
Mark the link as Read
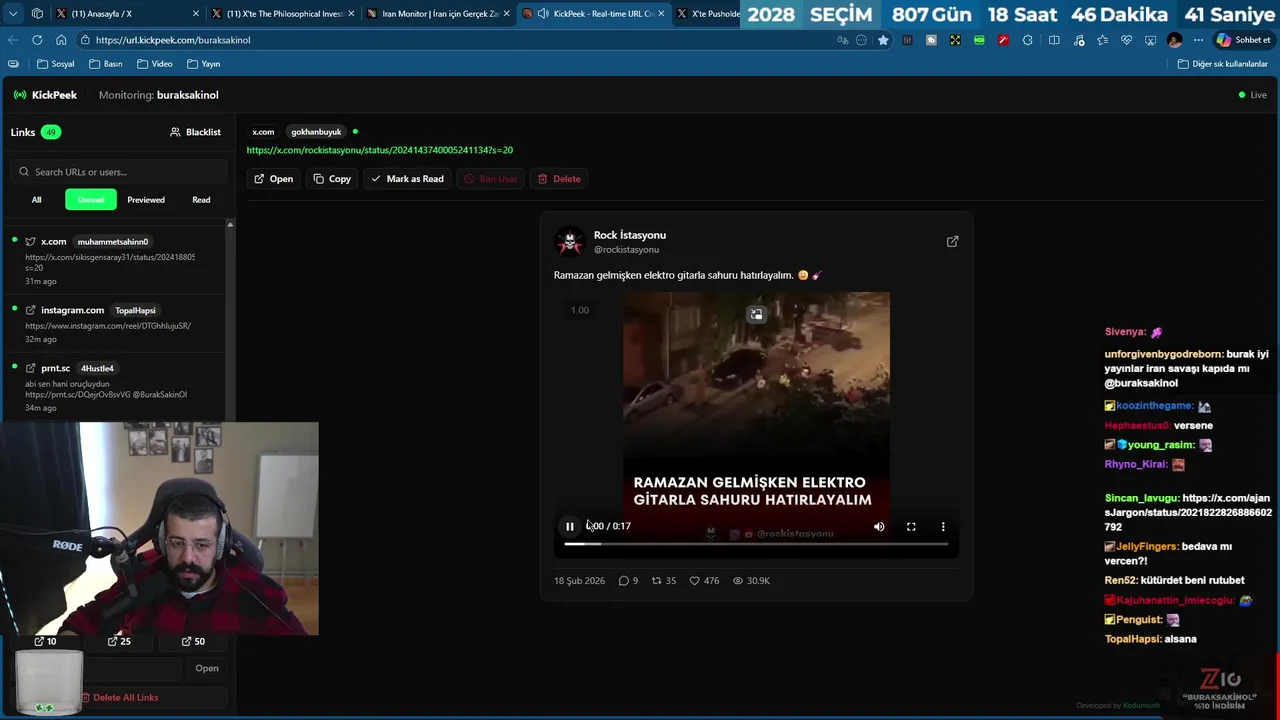coord(407,179)
